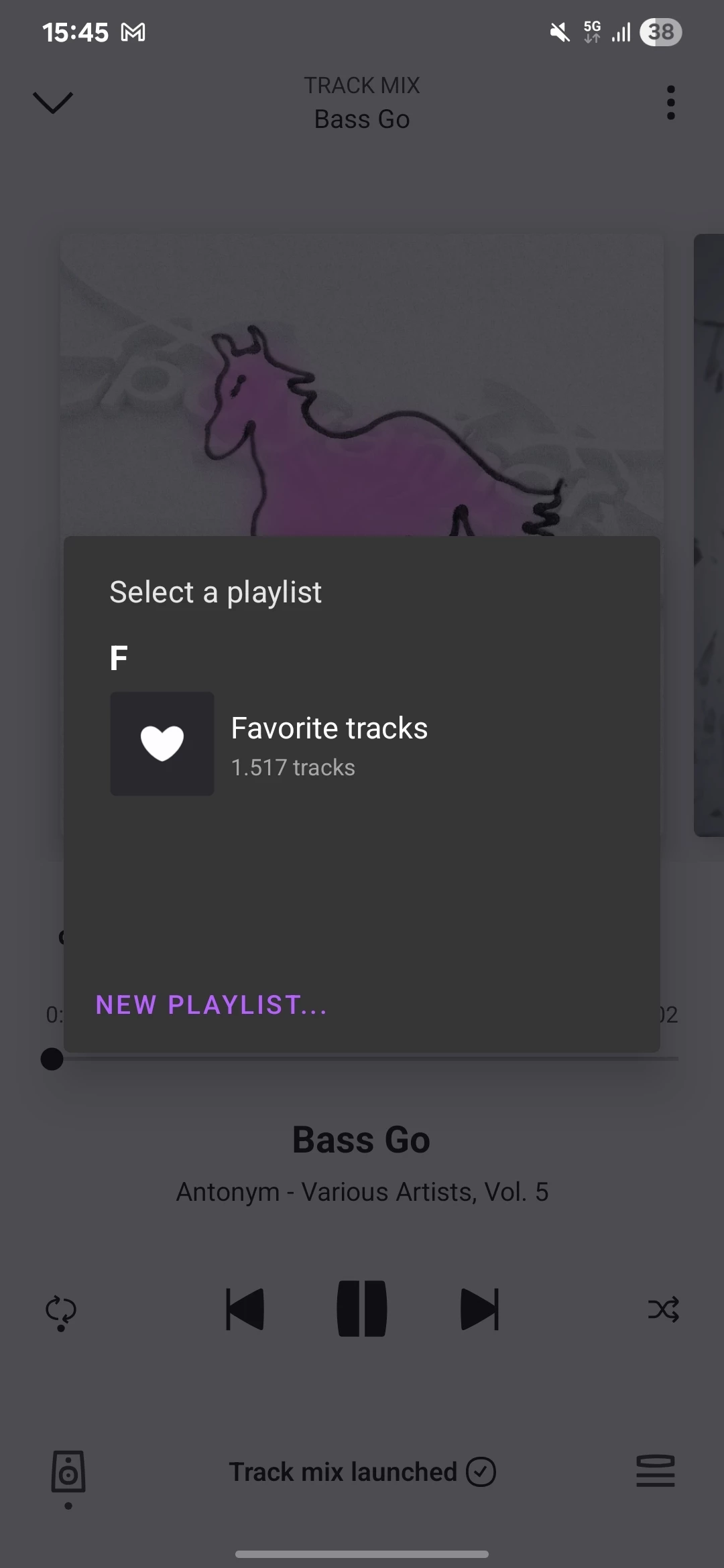Screen dimensions: 724x1568
Task: Tap the TRACK MIX header label
Action: 362,85
